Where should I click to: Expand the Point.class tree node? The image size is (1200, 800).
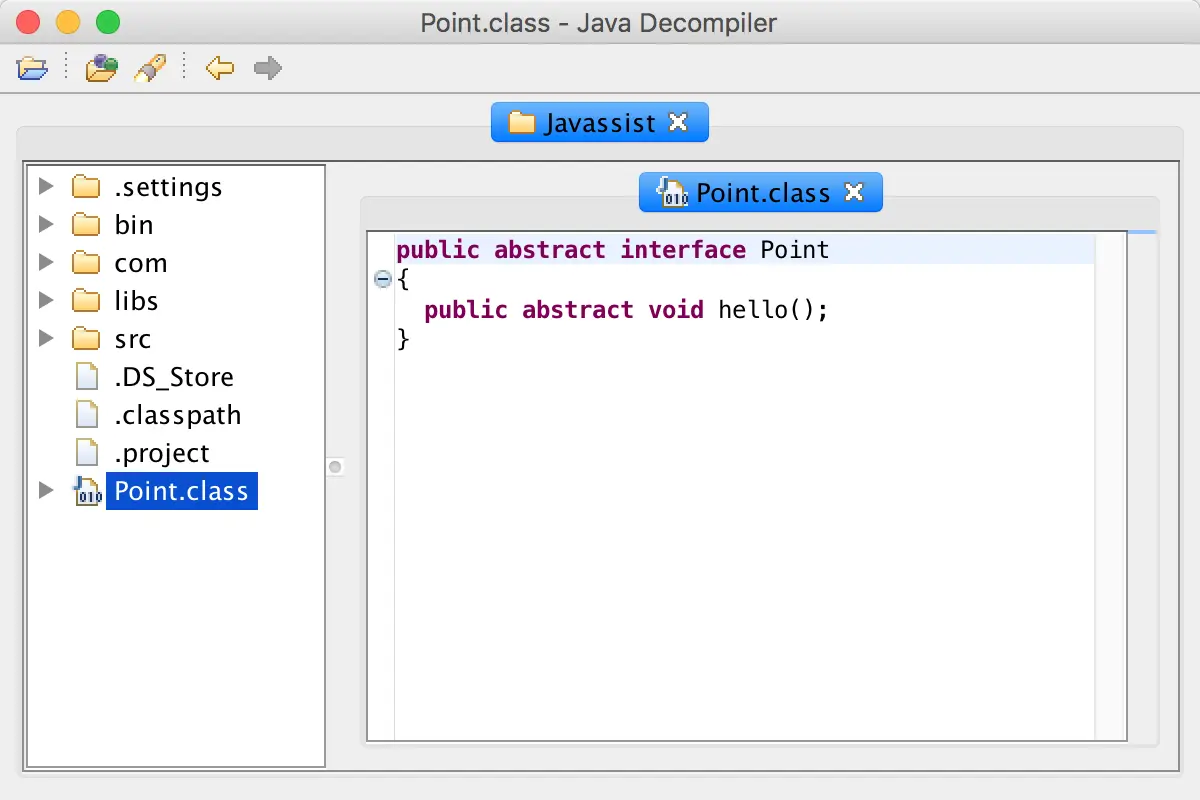46,490
